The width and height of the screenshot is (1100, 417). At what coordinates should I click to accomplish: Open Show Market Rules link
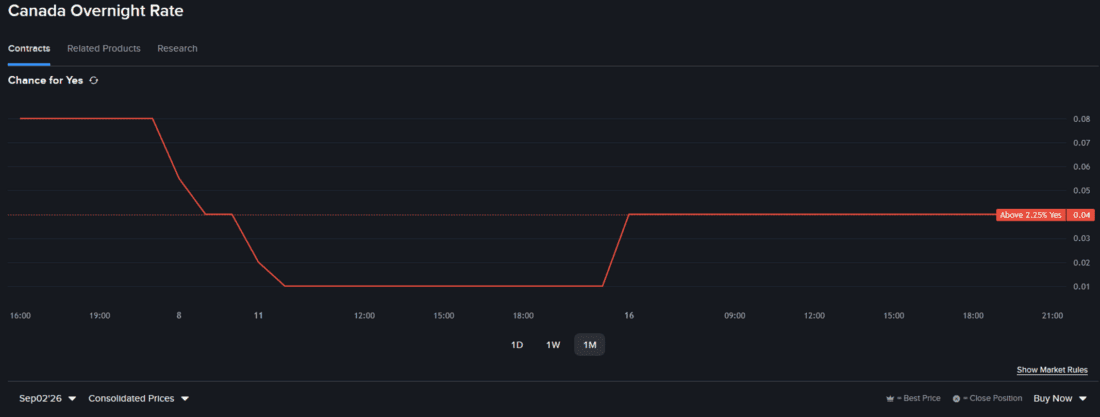pos(1052,370)
